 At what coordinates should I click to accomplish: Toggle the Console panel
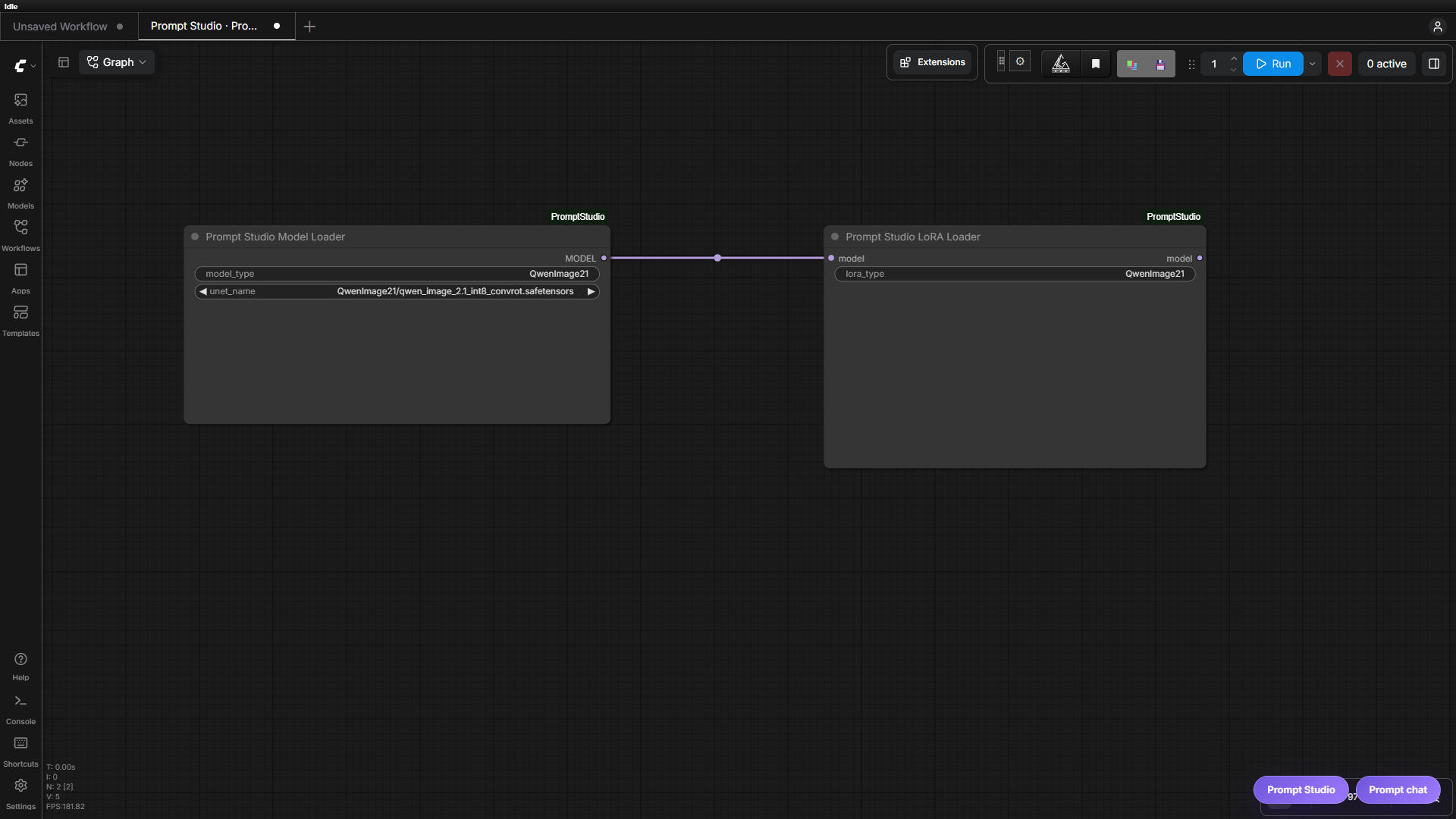click(x=20, y=710)
